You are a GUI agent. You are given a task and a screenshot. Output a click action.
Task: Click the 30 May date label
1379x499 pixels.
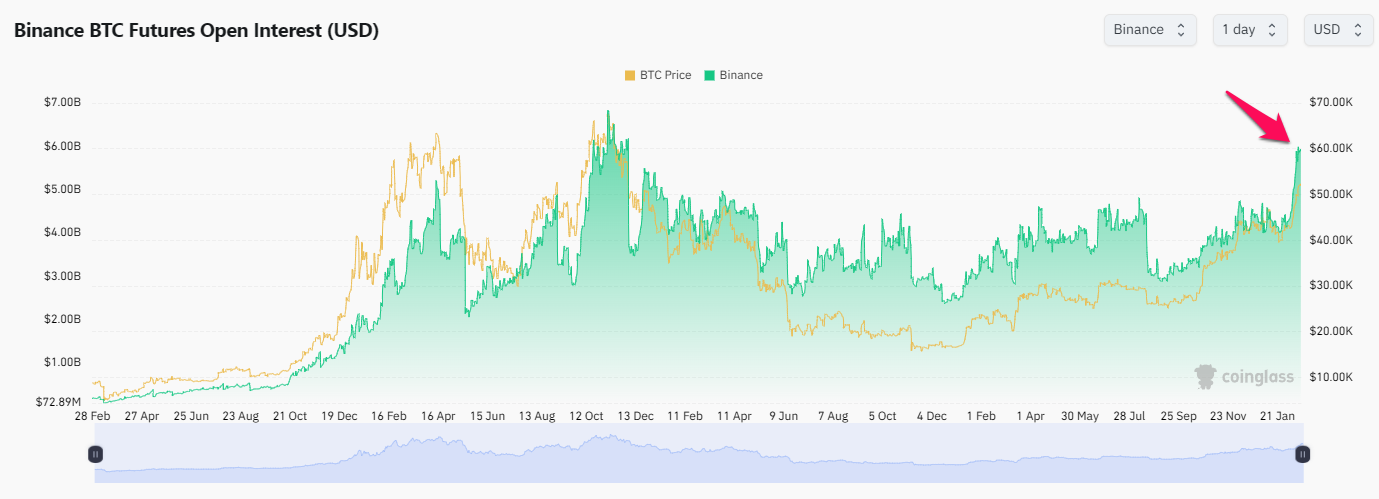[x=1080, y=415]
